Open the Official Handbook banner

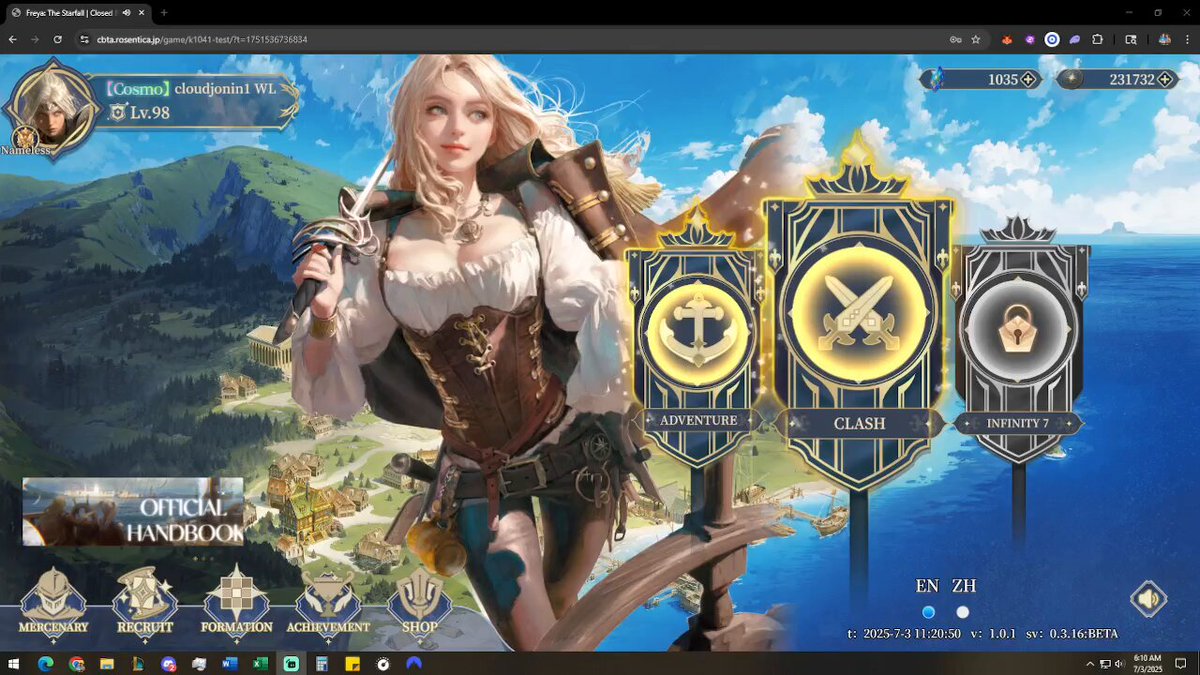coord(133,511)
